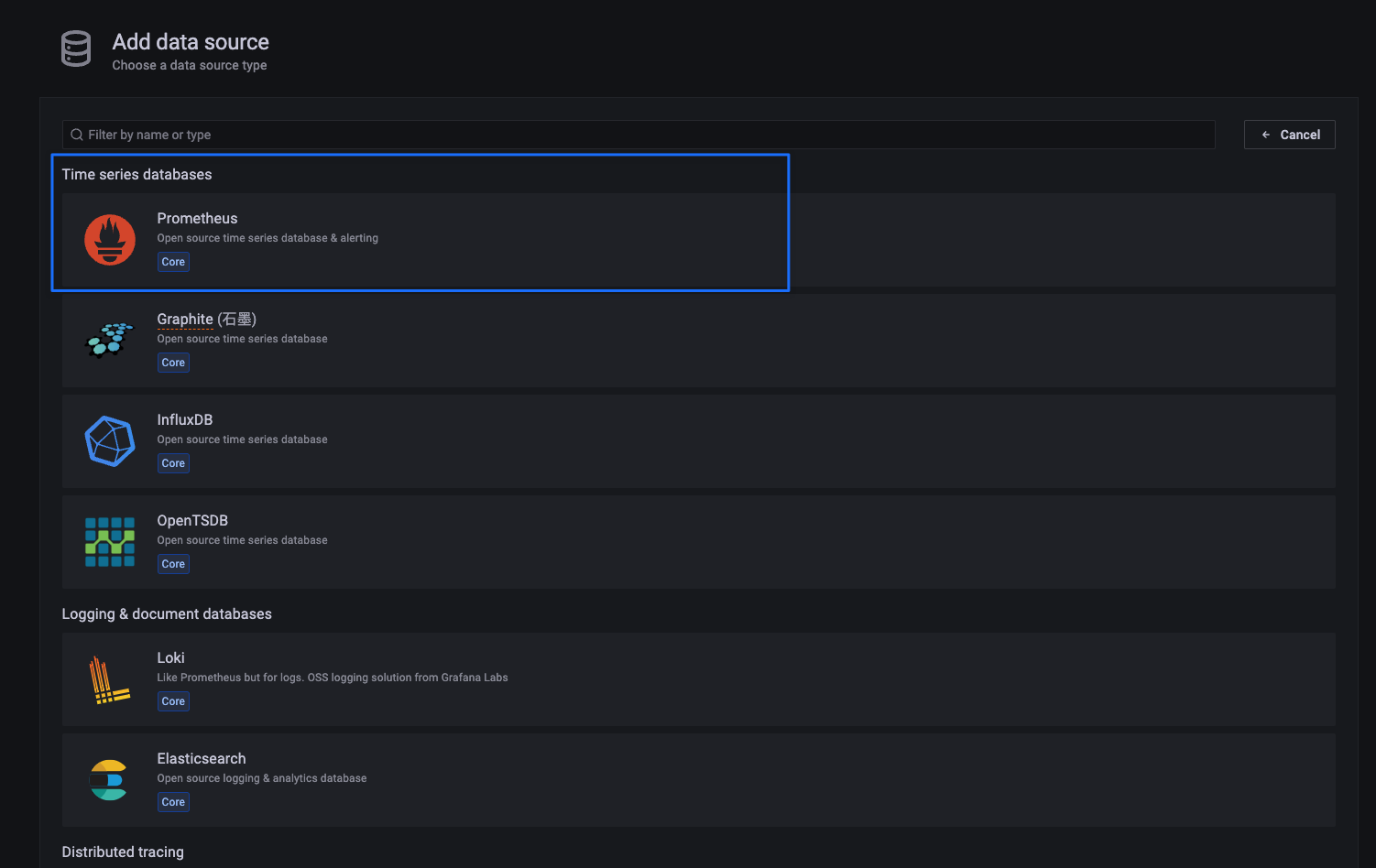The width and height of the screenshot is (1376, 868).
Task: Click 'Choose a data source type' subtitle
Action: click(x=190, y=65)
